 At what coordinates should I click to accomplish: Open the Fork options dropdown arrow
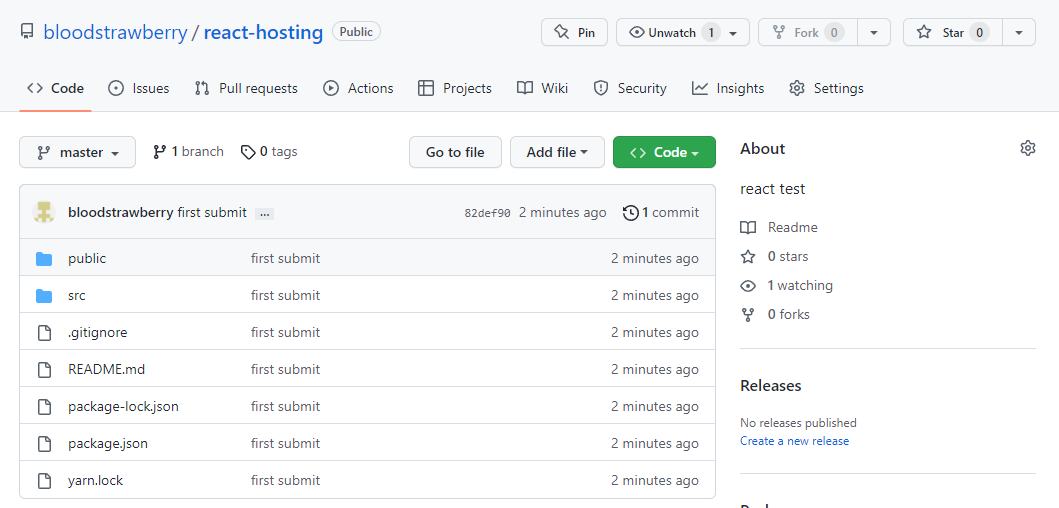coord(874,32)
